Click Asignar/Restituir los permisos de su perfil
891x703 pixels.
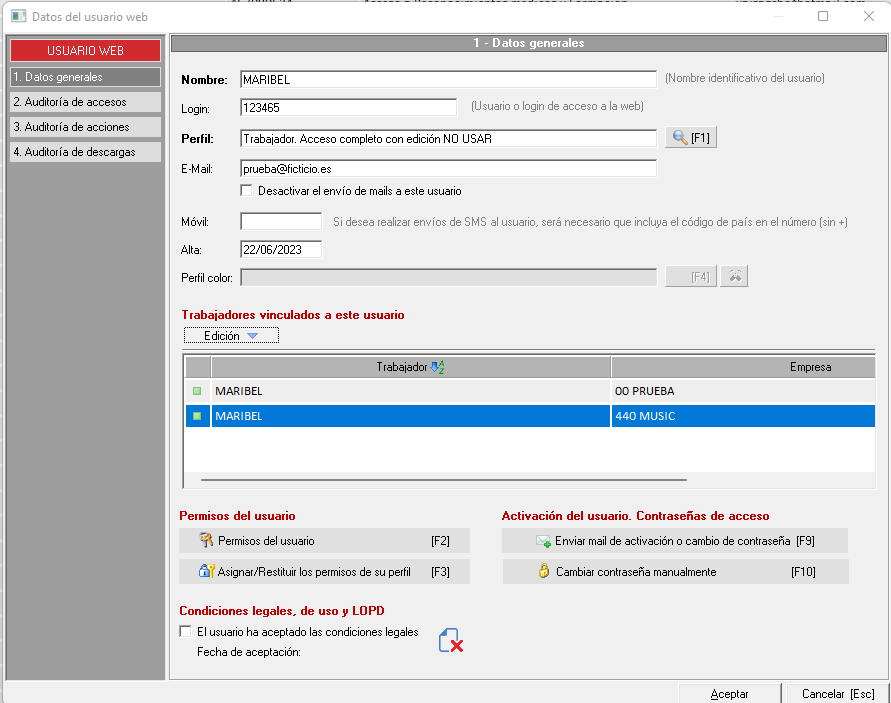coord(324,572)
